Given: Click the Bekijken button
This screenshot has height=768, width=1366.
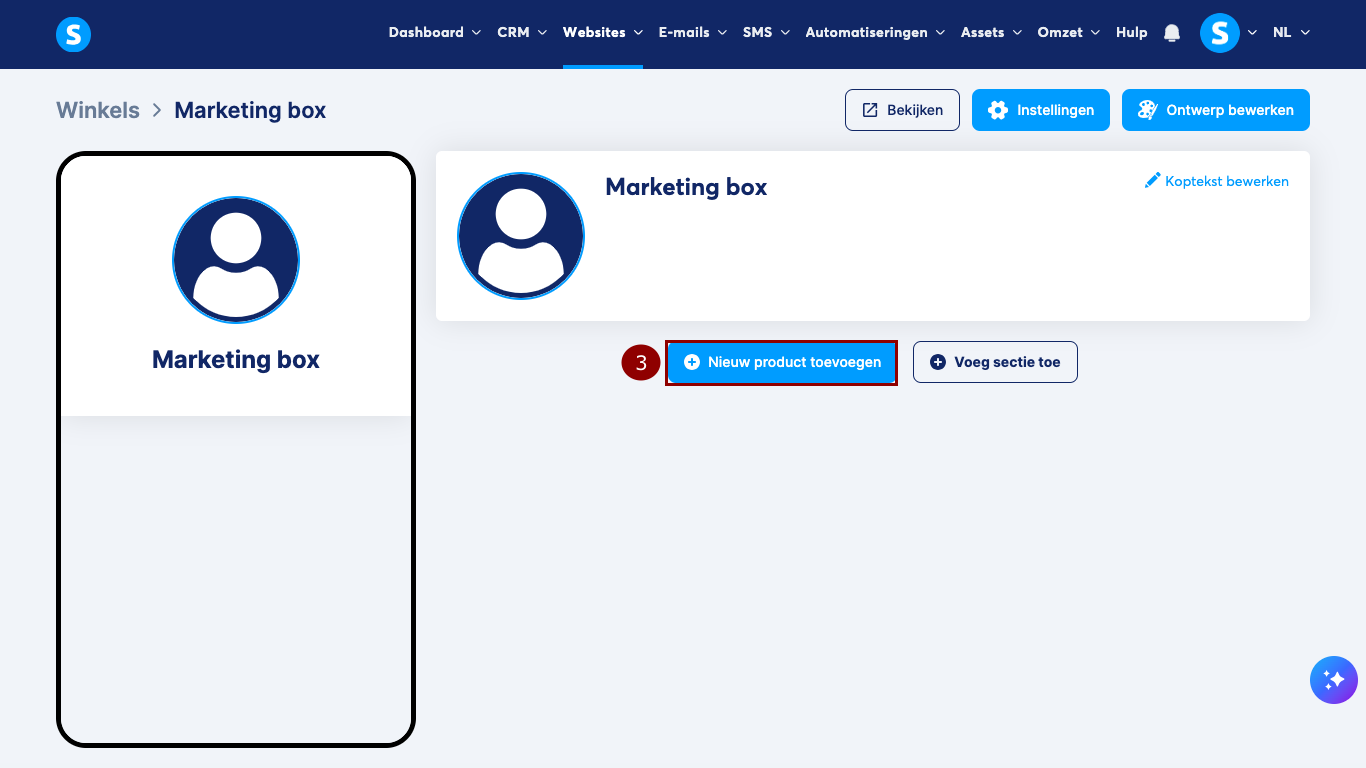Looking at the screenshot, I should coord(902,110).
